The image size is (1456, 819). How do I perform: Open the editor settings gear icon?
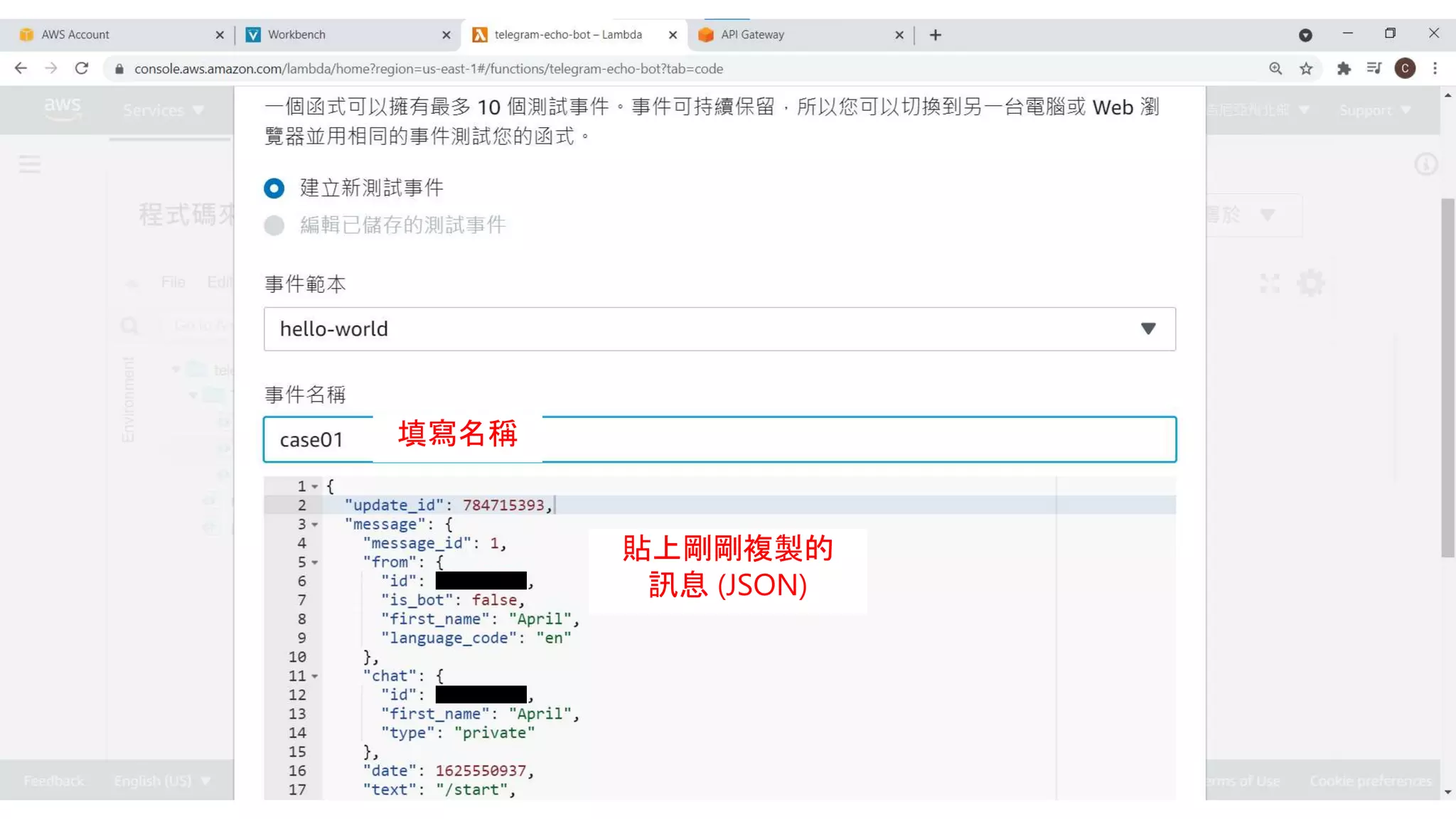(1311, 283)
